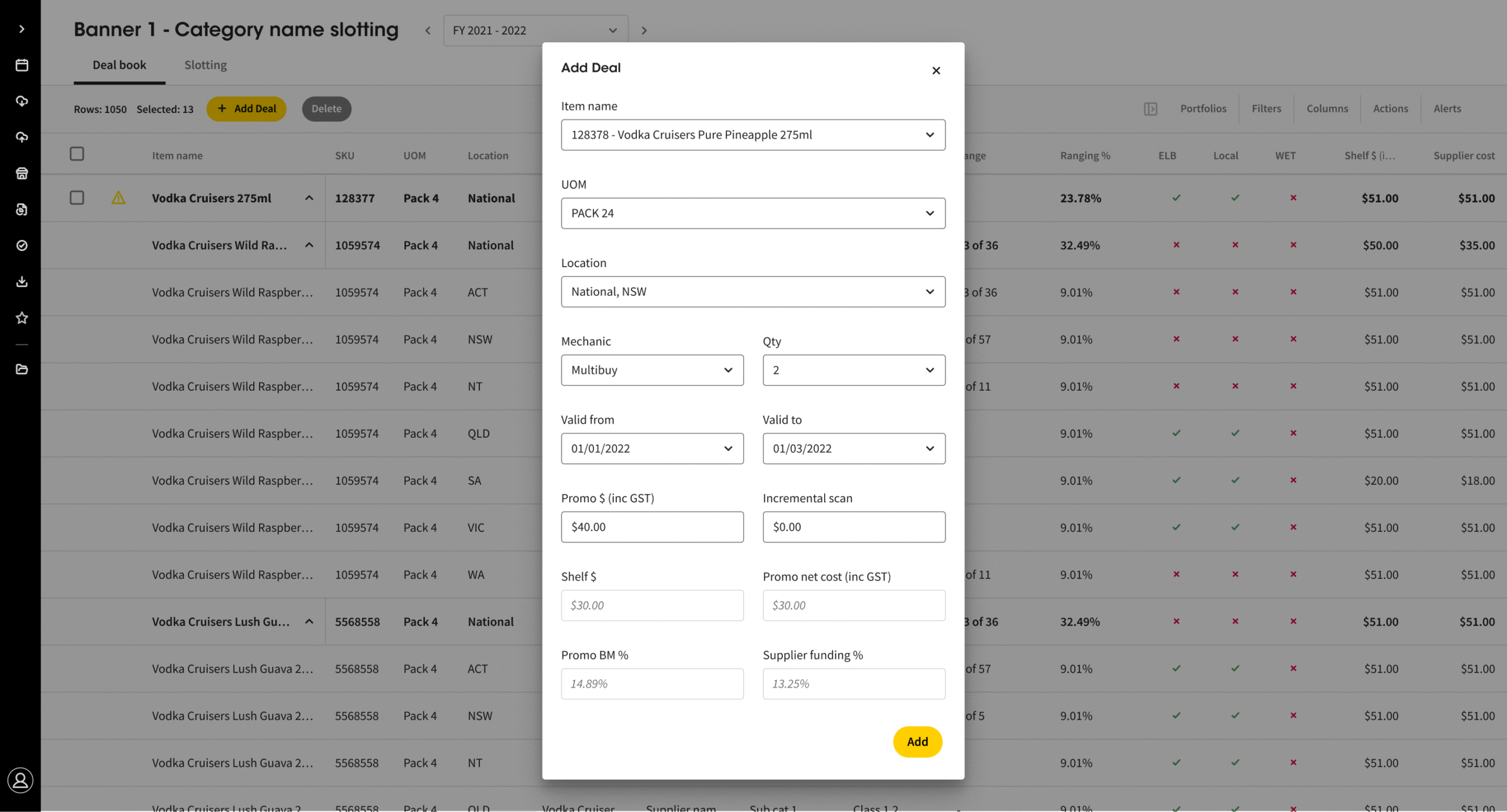Click the cloud download sidebar icon
The height and width of the screenshot is (812, 1507).
tap(22, 101)
